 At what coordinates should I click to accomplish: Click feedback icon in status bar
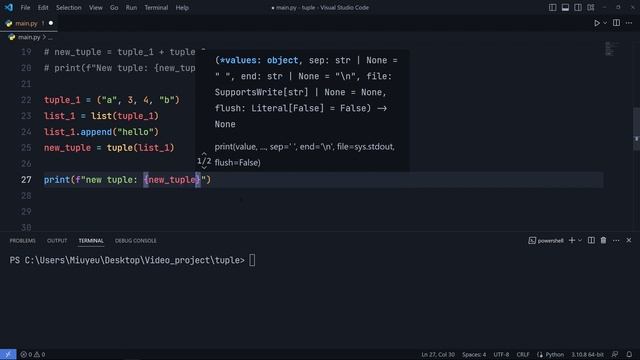click(x=615, y=354)
